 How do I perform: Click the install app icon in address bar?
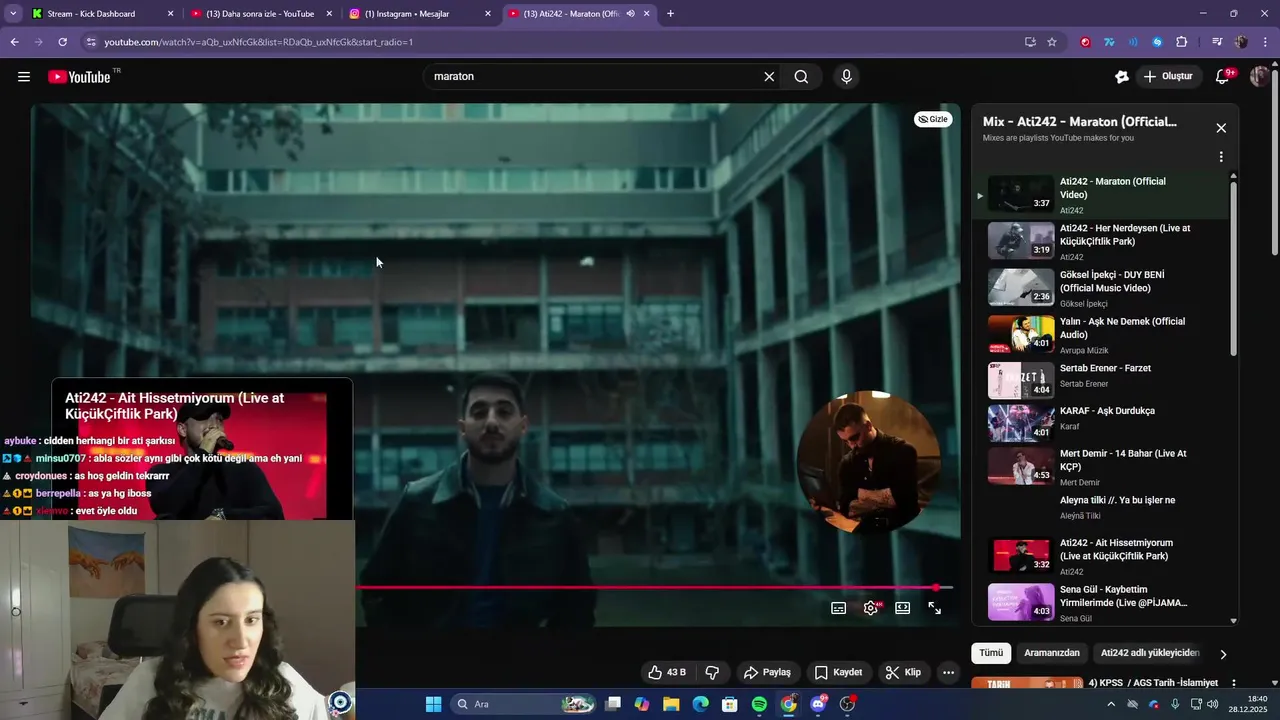[1030, 42]
